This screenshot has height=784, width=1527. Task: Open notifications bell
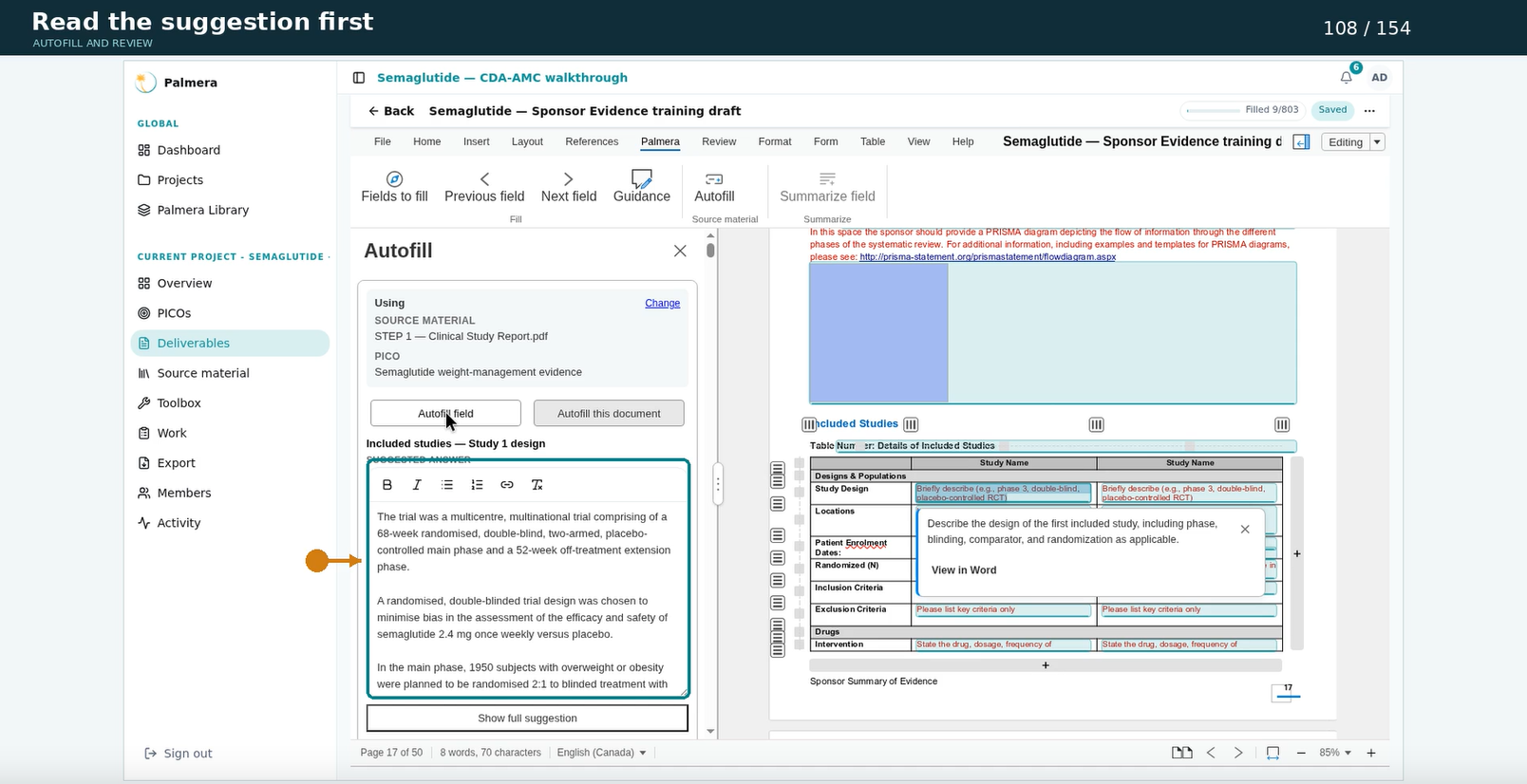click(1347, 77)
